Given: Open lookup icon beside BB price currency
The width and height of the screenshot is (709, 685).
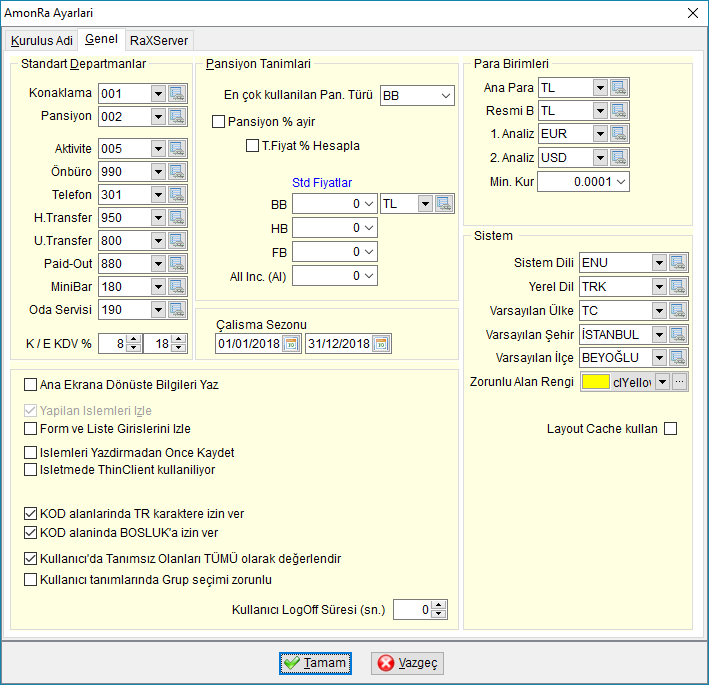Looking at the screenshot, I should click(x=444, y=204).
